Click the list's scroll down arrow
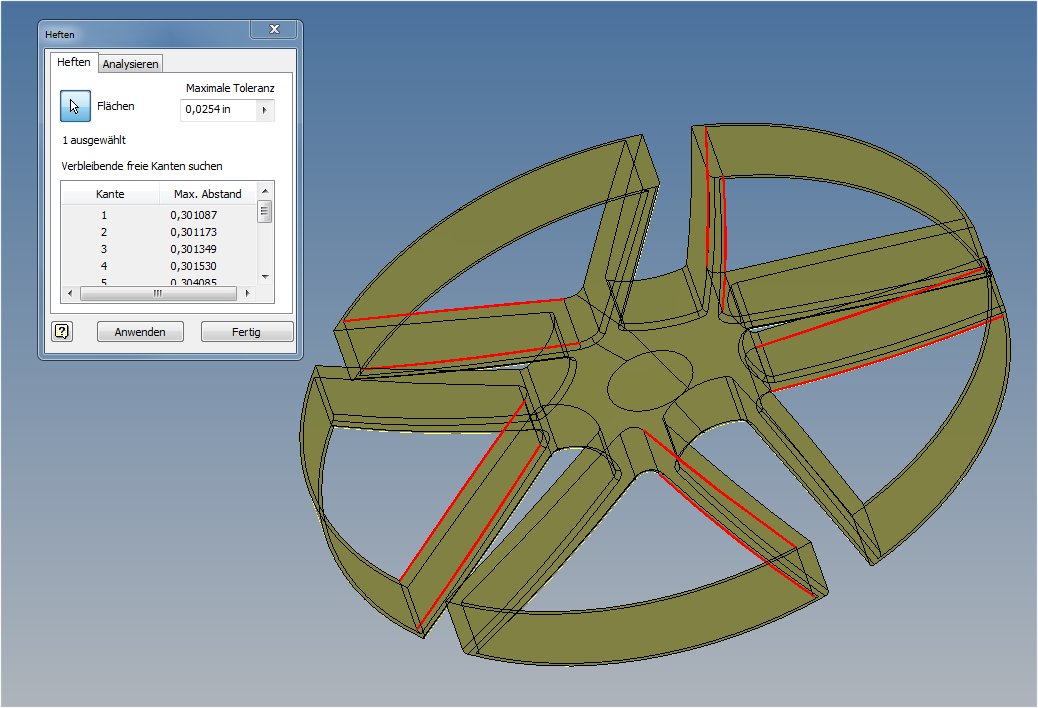The height and width of the screenshot is (708, 1038). tap(265, 277)
